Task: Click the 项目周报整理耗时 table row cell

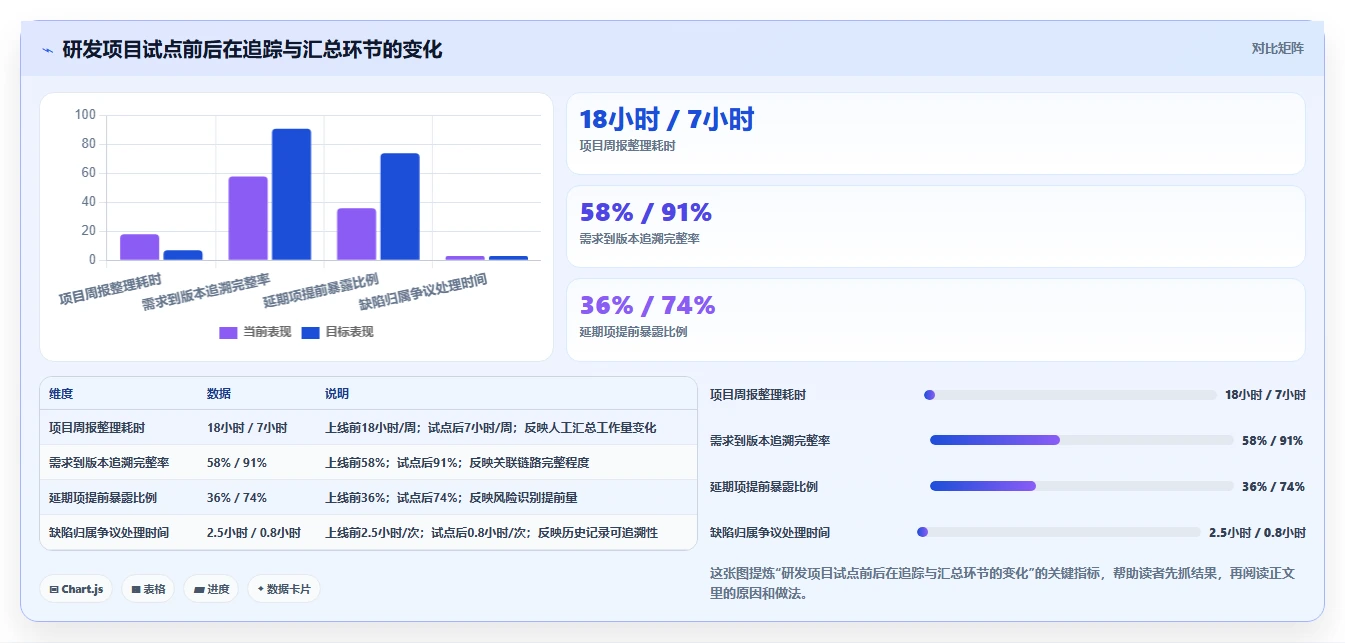Action: point(97,427)
